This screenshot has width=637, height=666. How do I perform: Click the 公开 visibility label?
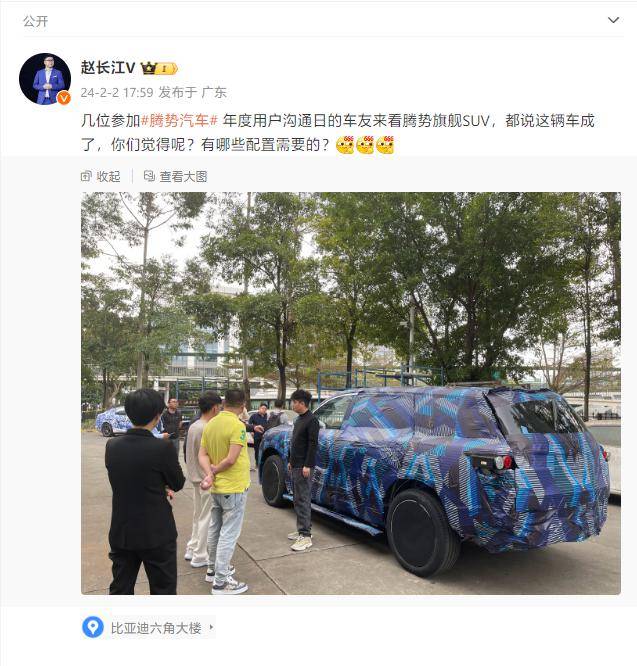(x=36, y=21)
